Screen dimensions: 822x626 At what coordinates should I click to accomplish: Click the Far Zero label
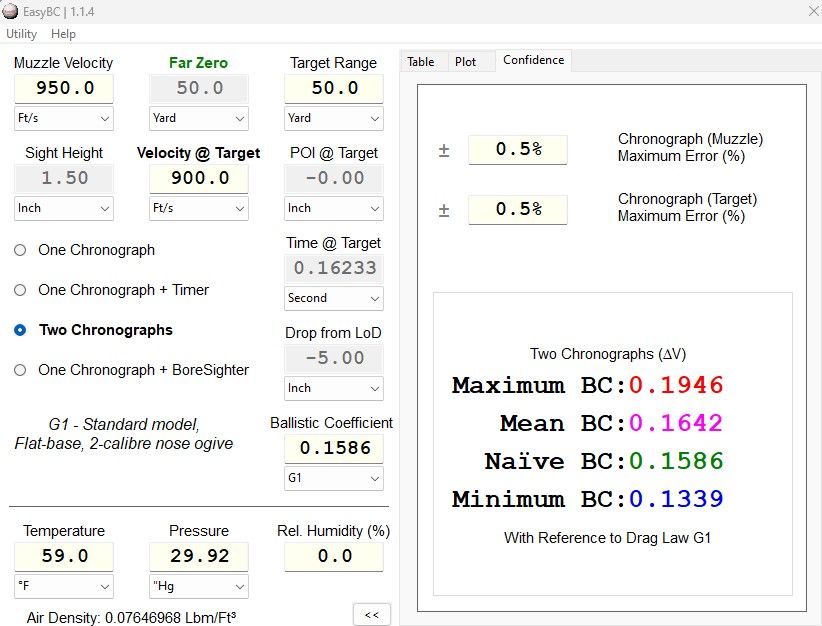tap(198, 63)
